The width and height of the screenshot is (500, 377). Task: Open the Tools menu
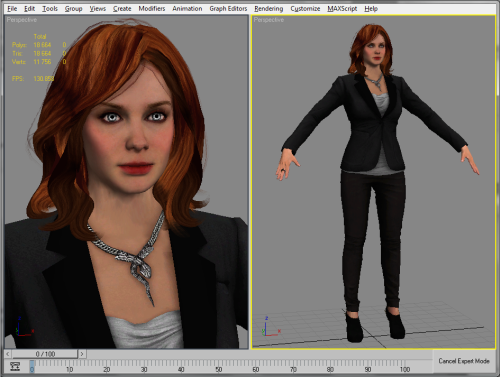coord(50,9)
